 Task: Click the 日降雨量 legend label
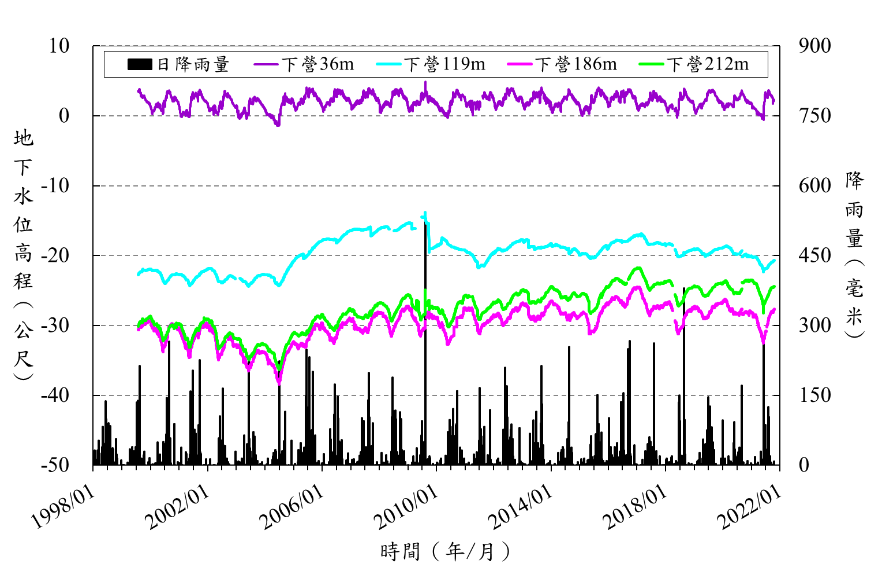coord(193,65)
